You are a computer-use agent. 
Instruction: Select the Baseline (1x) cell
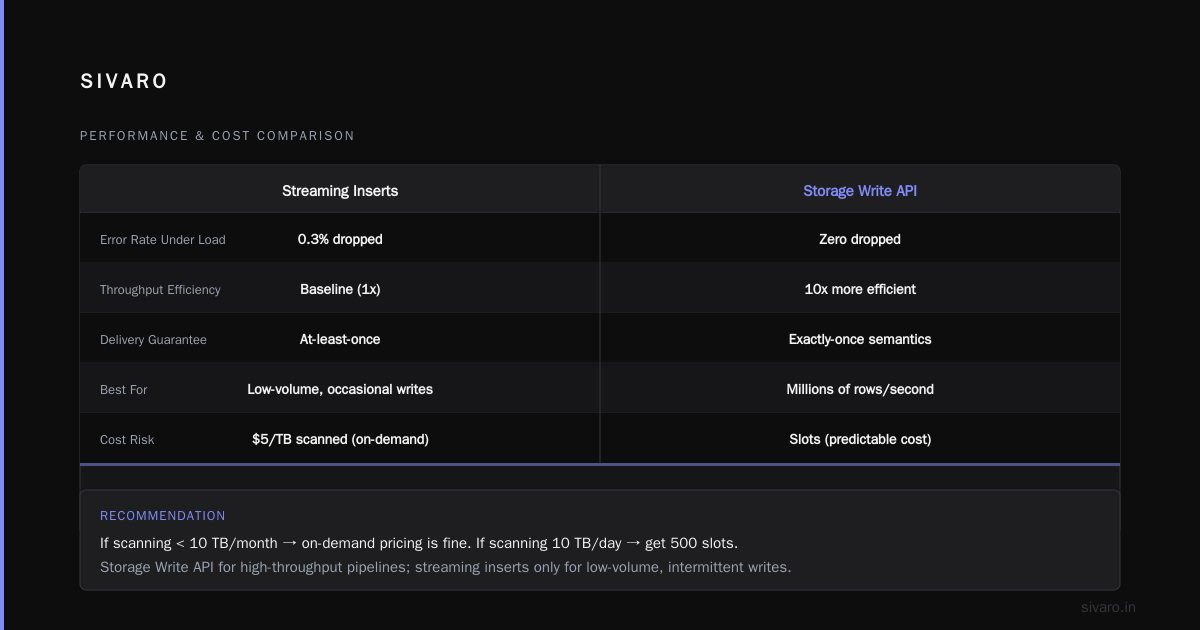[340, 289]
